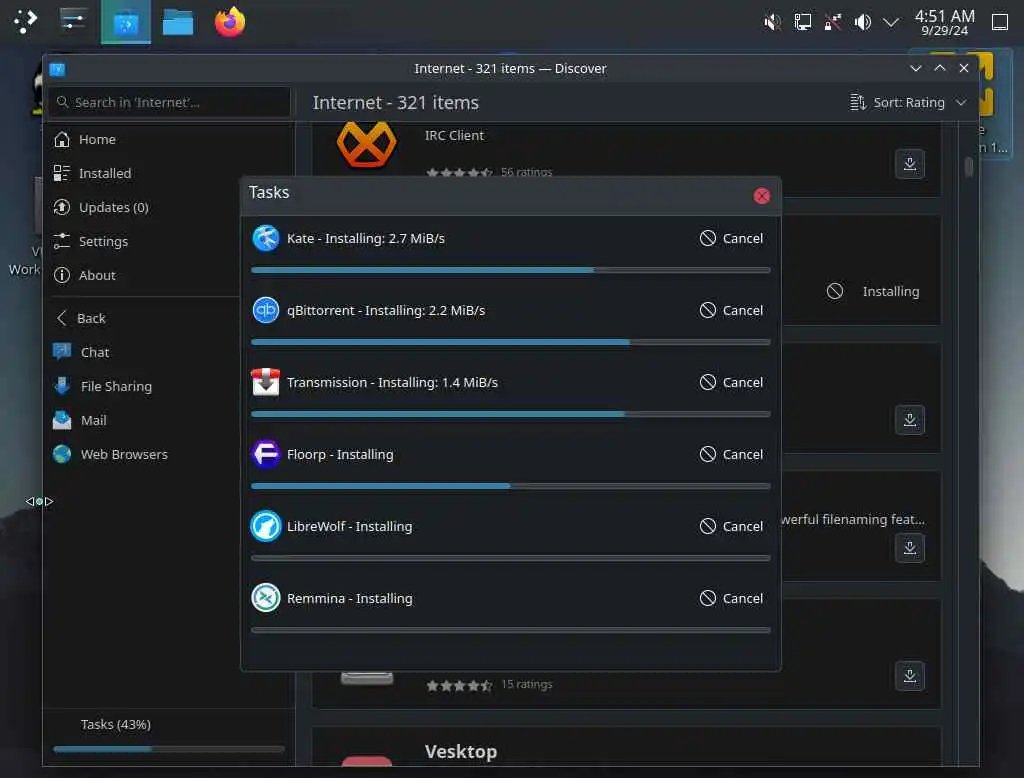Click the search field in Internet

click(x=169, y=103)
